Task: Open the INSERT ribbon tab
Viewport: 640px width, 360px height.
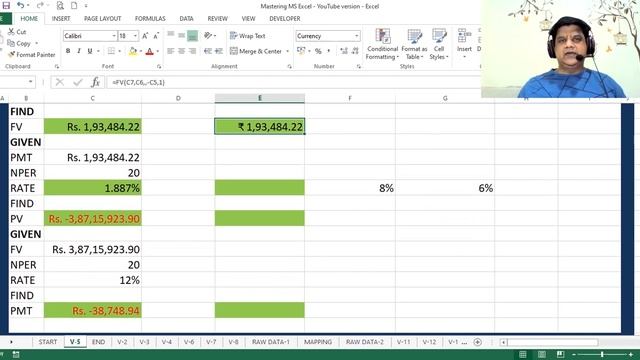Action: click(61, 19)
